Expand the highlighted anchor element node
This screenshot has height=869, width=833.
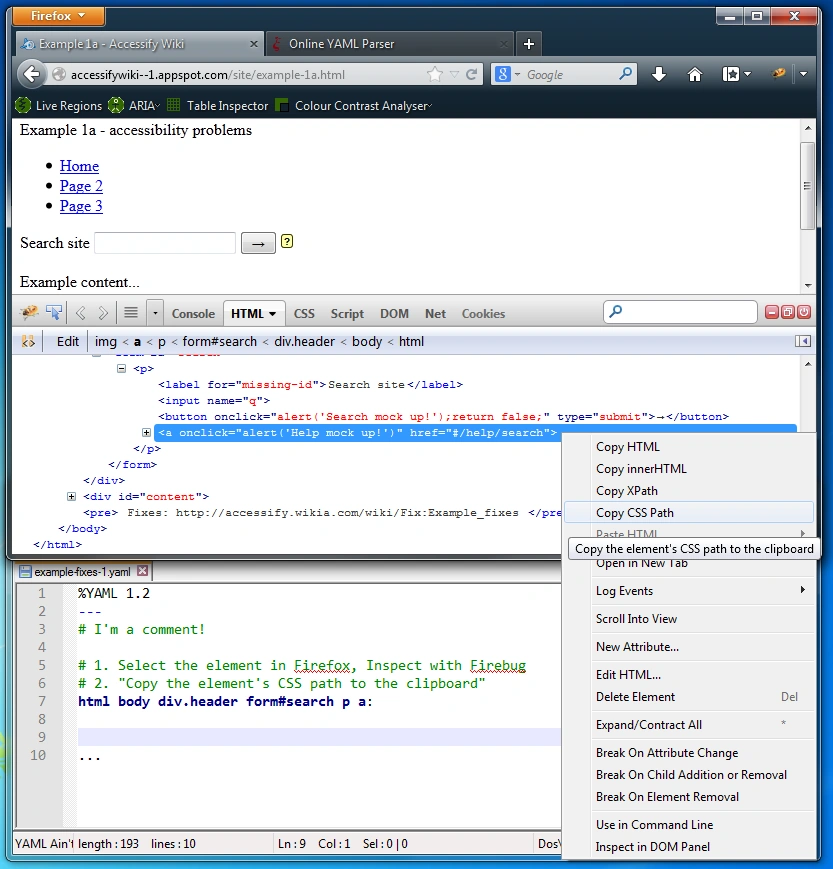point(146,433)
